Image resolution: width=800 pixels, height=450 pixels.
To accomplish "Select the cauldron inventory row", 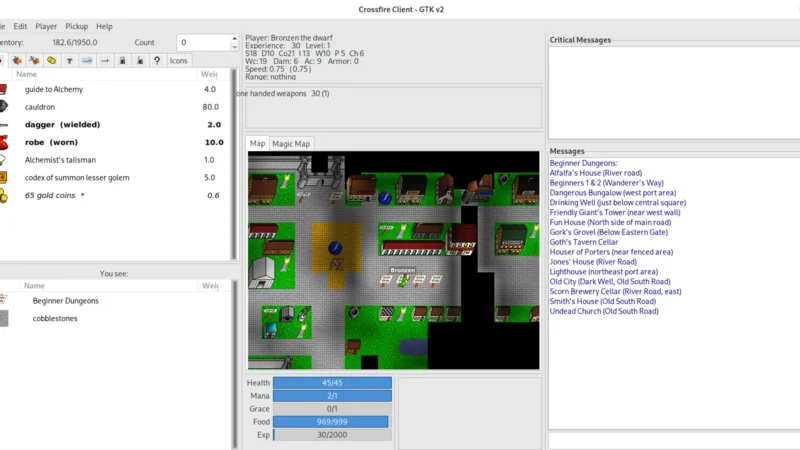I will coord(115,107).
